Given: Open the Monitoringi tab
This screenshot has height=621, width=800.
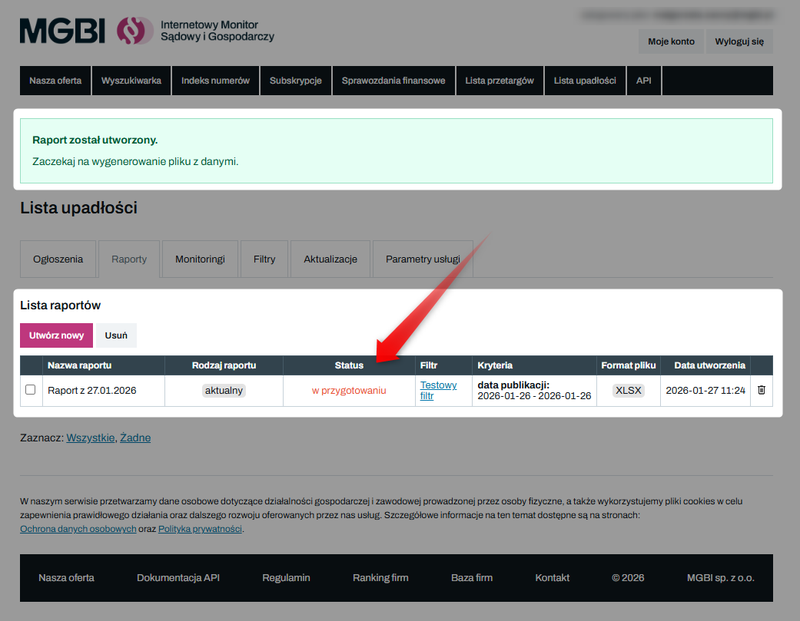Looking at the screenshot, I should click(200, 259).
